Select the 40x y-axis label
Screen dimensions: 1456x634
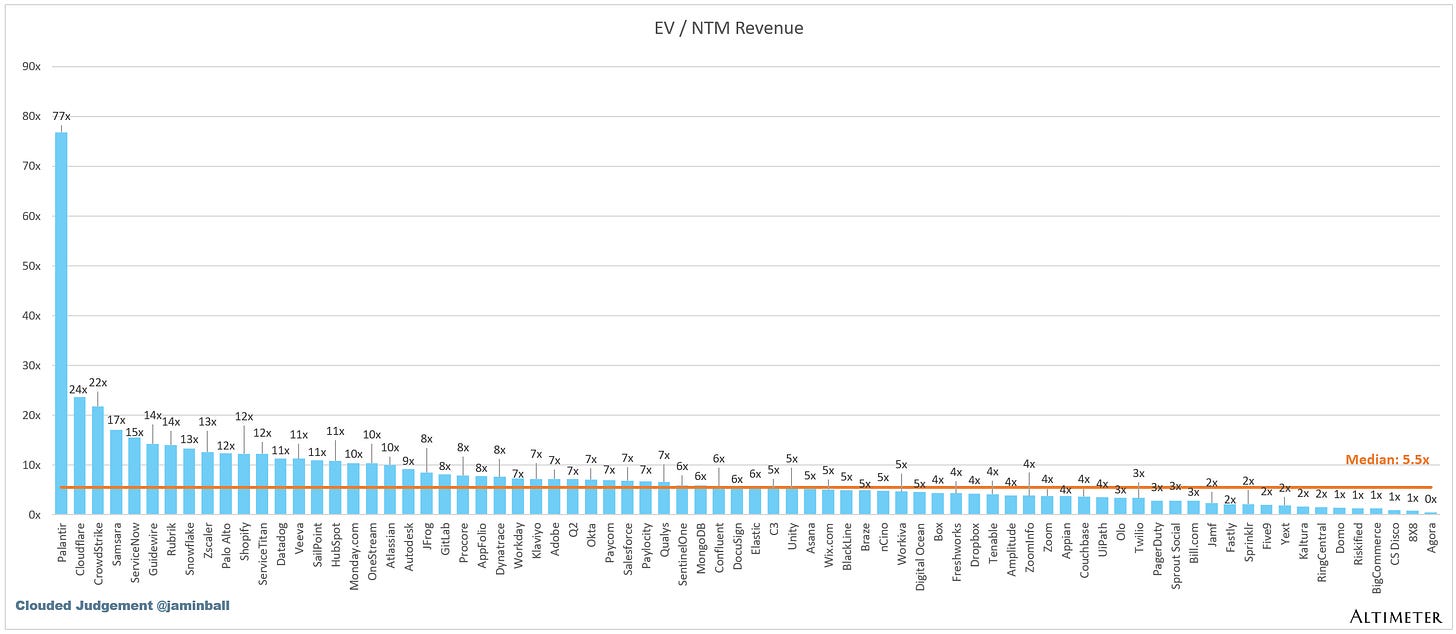[x=31, y=315]
